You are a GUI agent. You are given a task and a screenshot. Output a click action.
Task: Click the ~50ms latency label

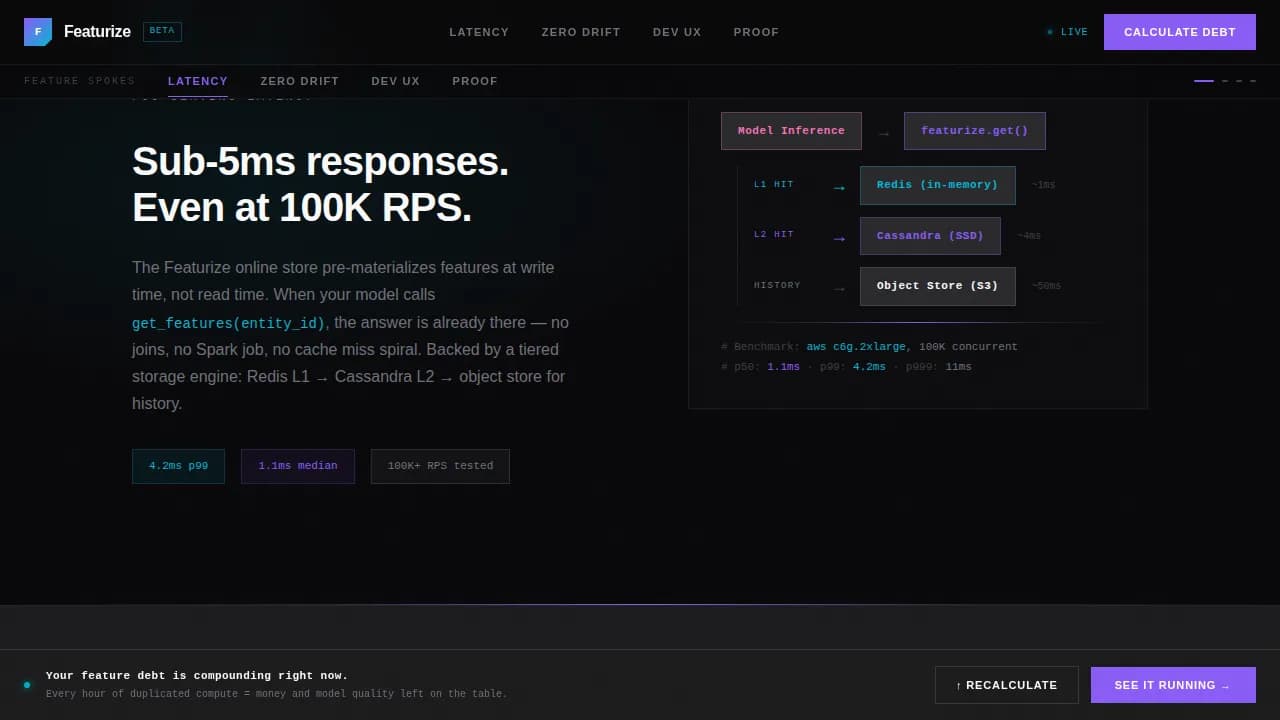[x=1047, y=286]
